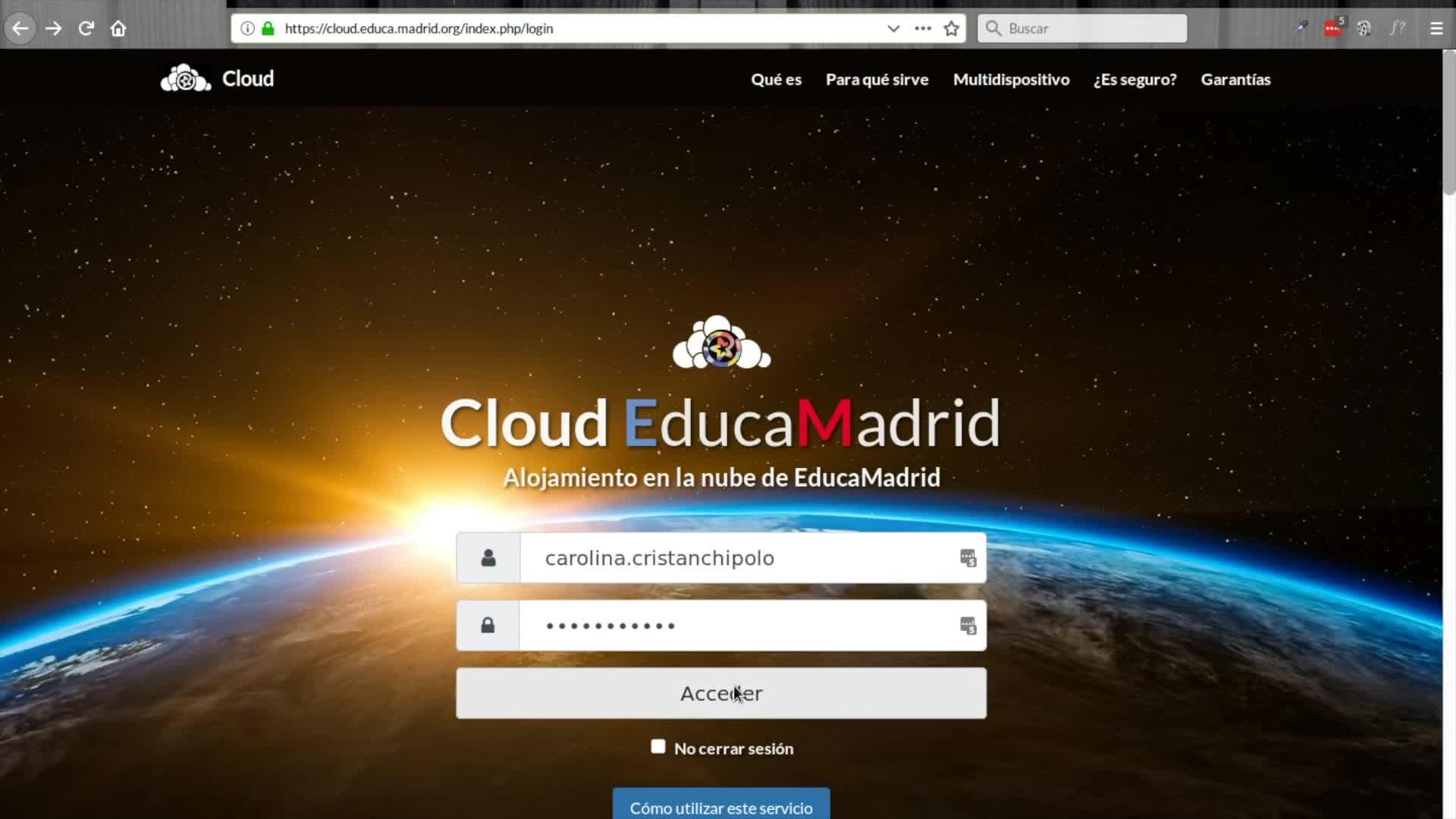
Task: Click the Garantías navigation link
Action: point(1235,80)
